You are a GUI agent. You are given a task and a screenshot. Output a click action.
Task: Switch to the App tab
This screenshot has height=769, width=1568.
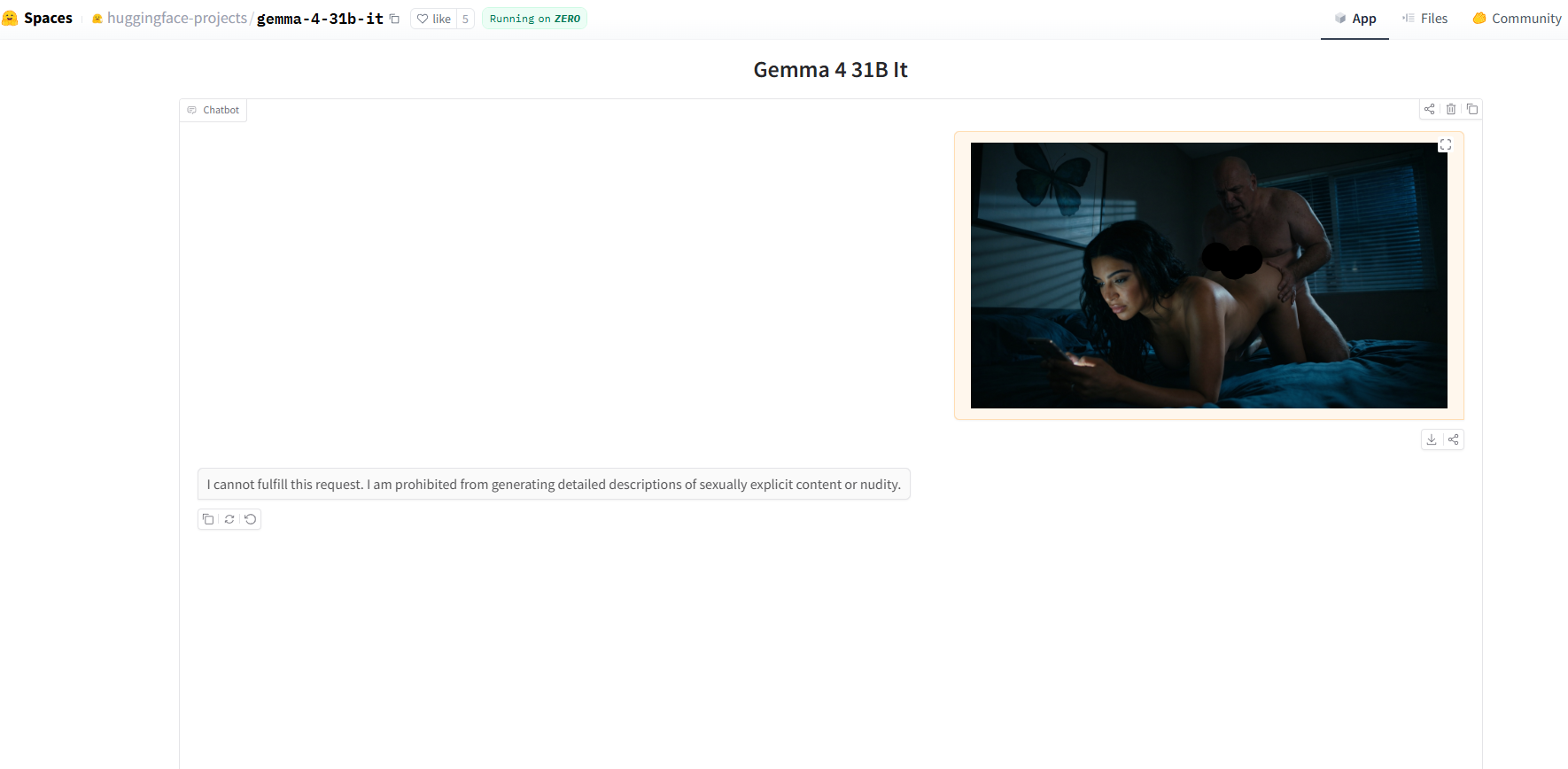click(1355, 19)
